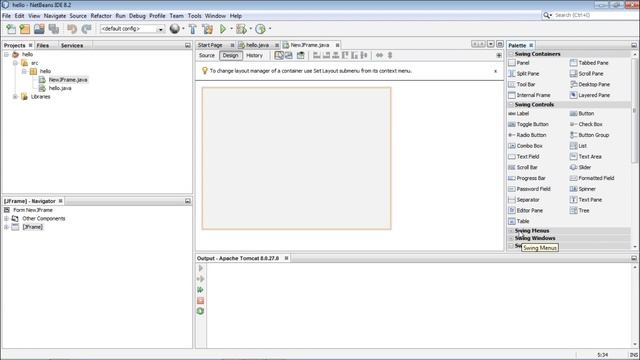Click the Build Project hammer icon
640x360 pixels.
(x=193, y=29)
